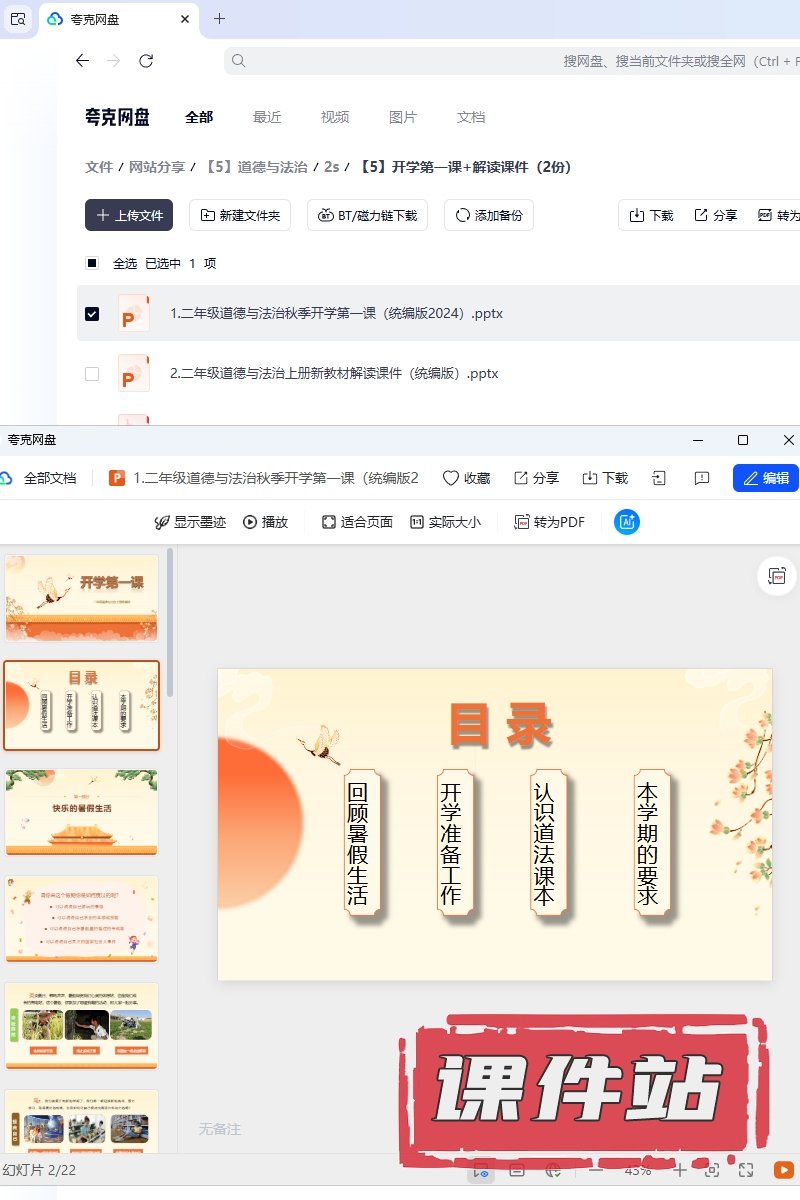
Task: Click the orange slideshow button in status bar
Action: (x=783, y=1170)
